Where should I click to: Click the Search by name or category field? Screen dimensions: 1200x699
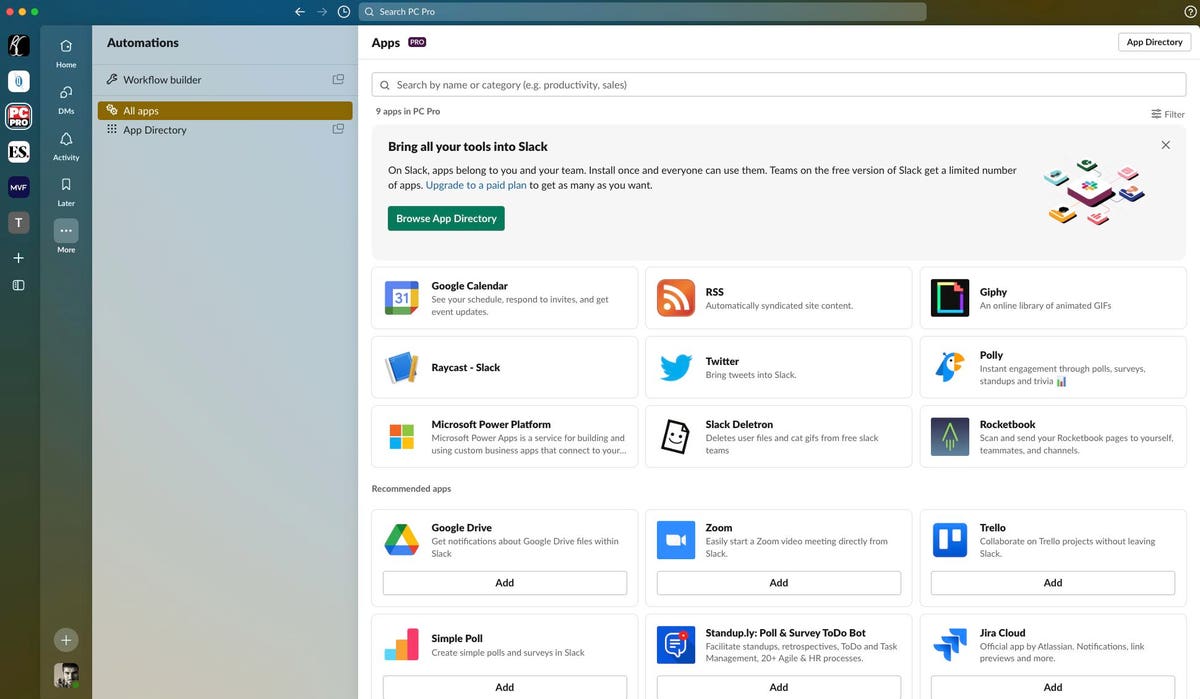click(778, 85)
